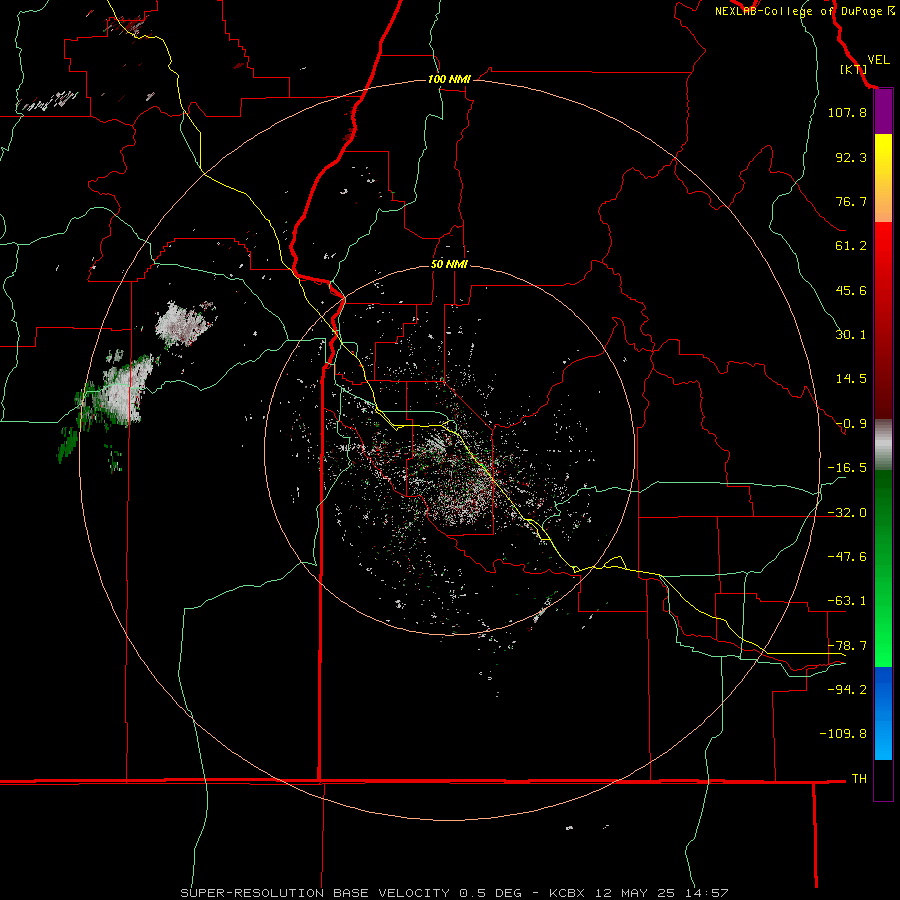Click the -47.6 value on velocity scale

[847, 557]
